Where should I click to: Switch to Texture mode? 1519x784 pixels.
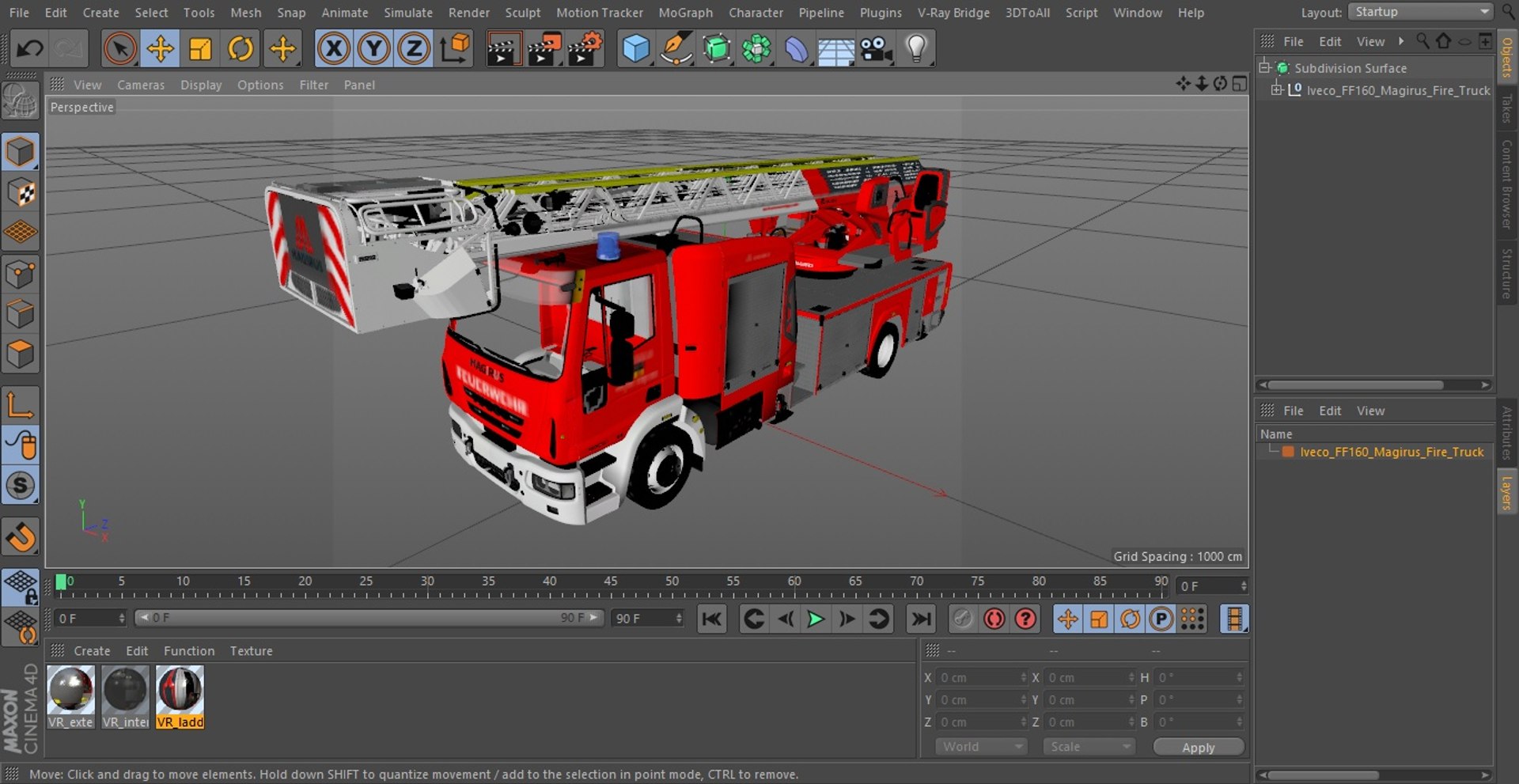coord(20,192)
